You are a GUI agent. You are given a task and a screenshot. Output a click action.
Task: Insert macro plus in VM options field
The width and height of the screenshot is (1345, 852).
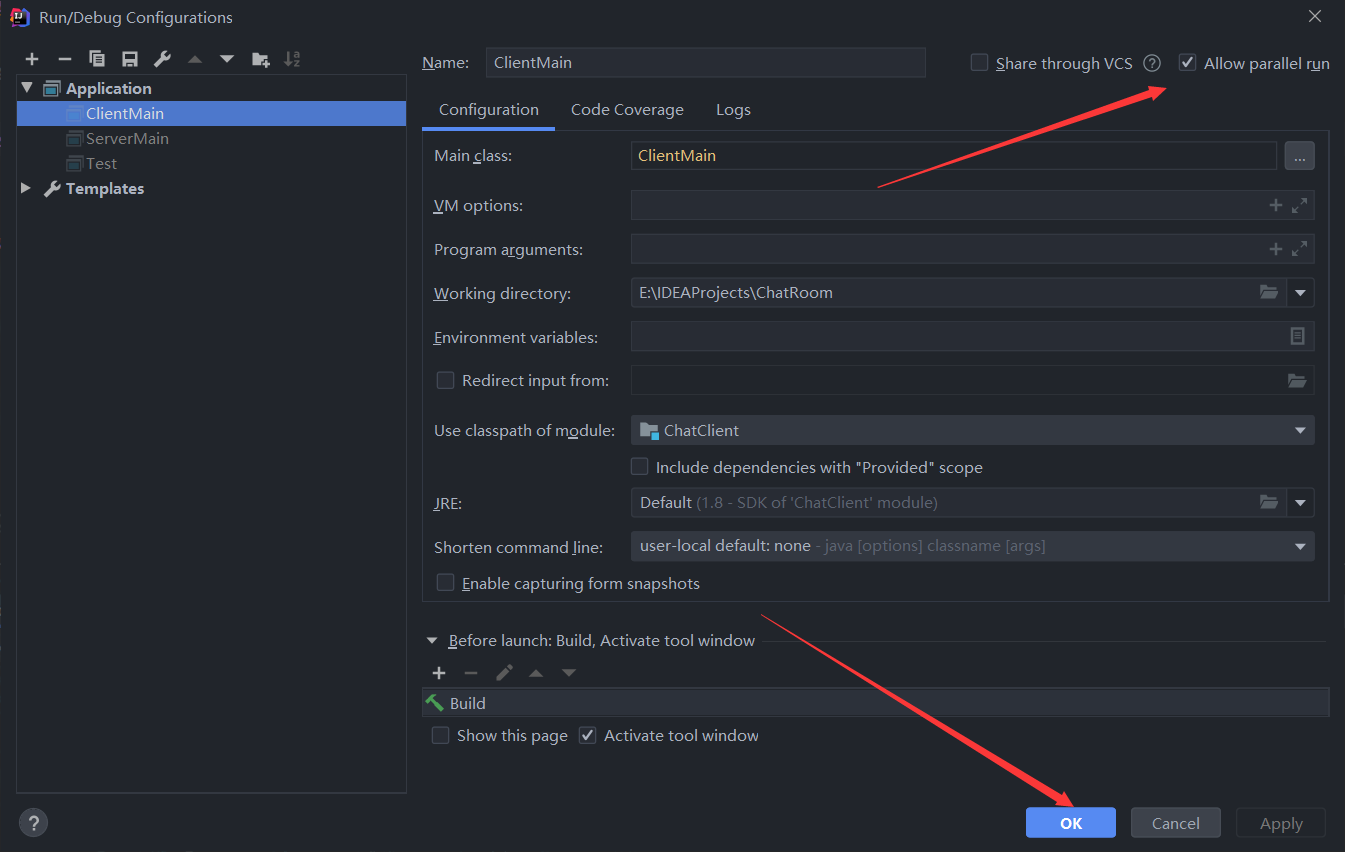point(1275,205)
